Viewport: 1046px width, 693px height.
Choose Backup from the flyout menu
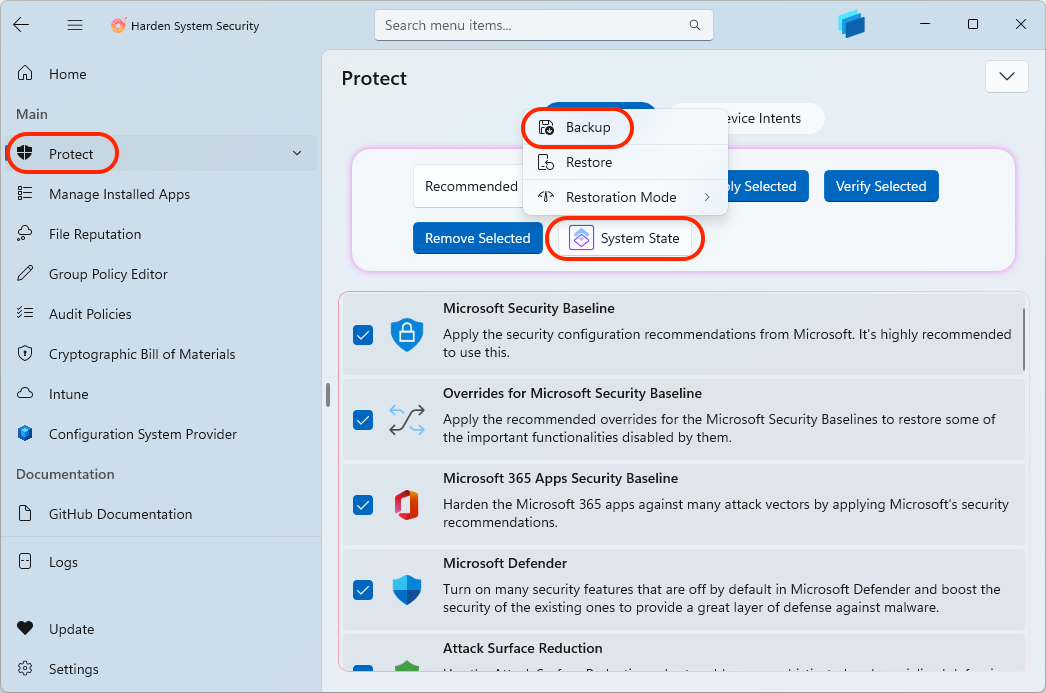[625, 127]
